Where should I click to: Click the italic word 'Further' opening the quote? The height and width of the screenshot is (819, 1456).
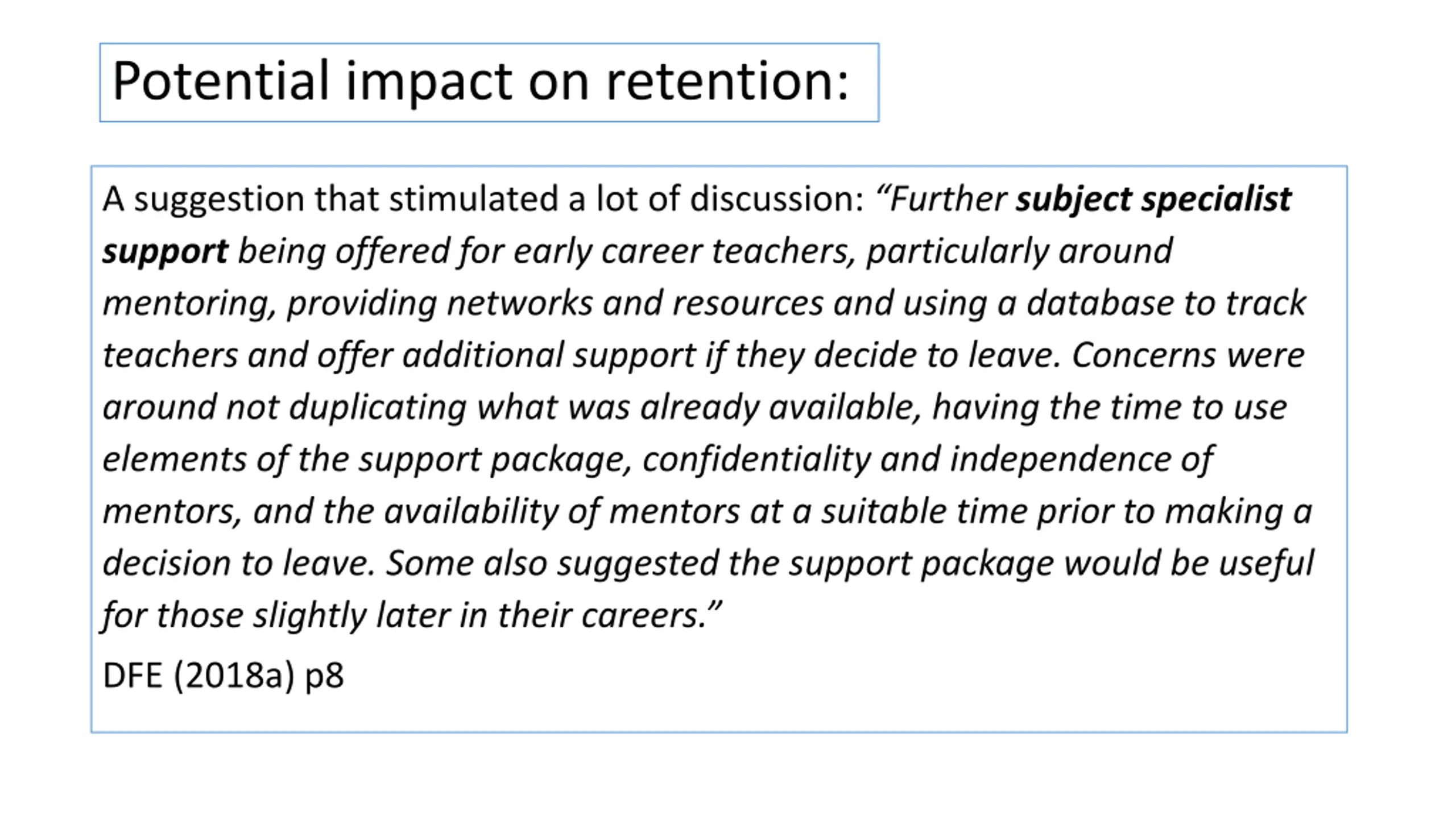pyautogui.click(x=941, y=200)
